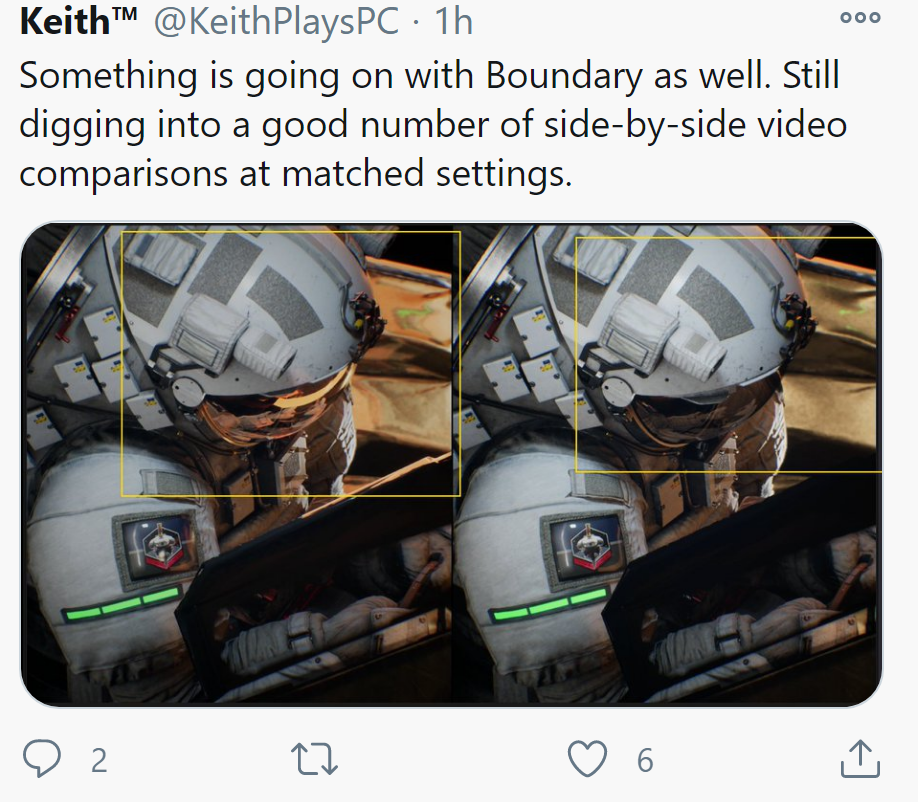The width and height of the screenshot is (918, 802).
Task: Open the left comparison screenshot
Action: coord(237,464)
